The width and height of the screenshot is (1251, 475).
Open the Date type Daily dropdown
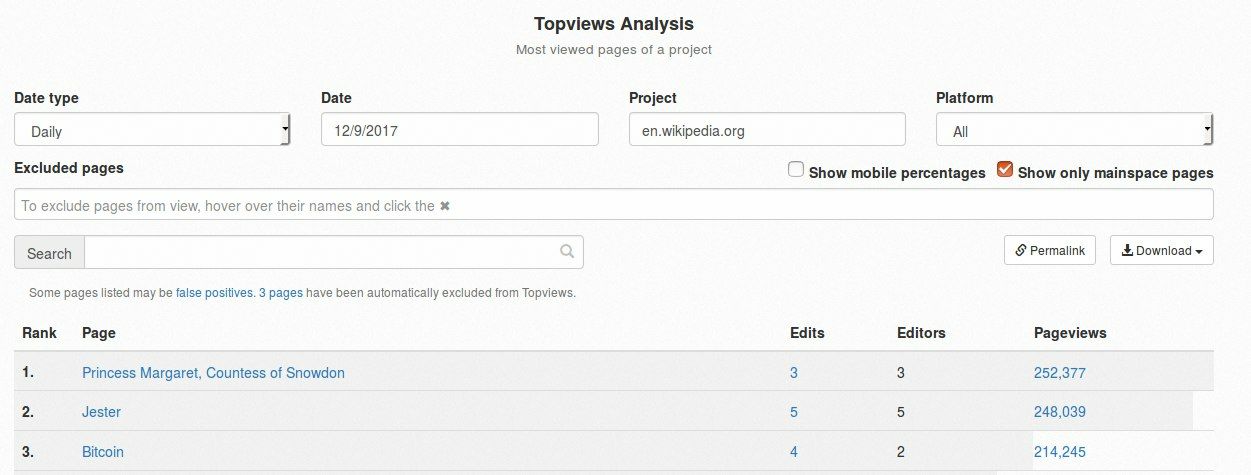[152, 130]
